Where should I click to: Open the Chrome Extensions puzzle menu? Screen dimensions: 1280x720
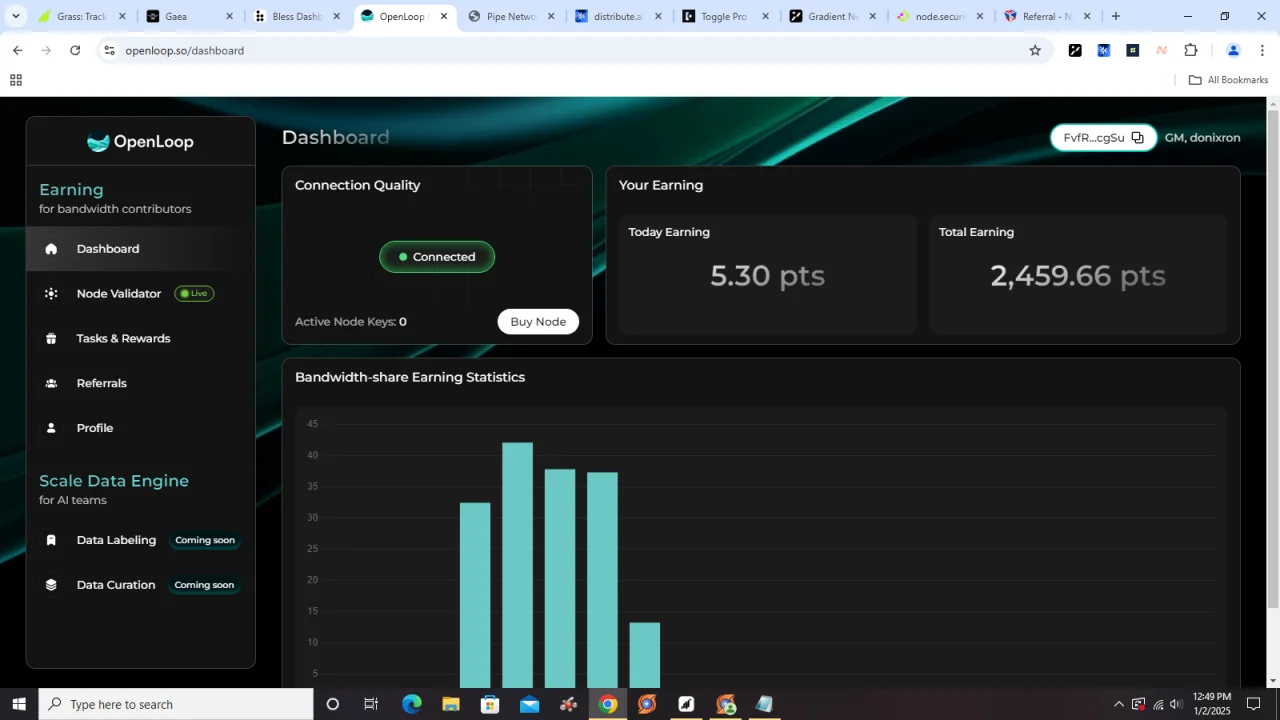coord(1191,51)
